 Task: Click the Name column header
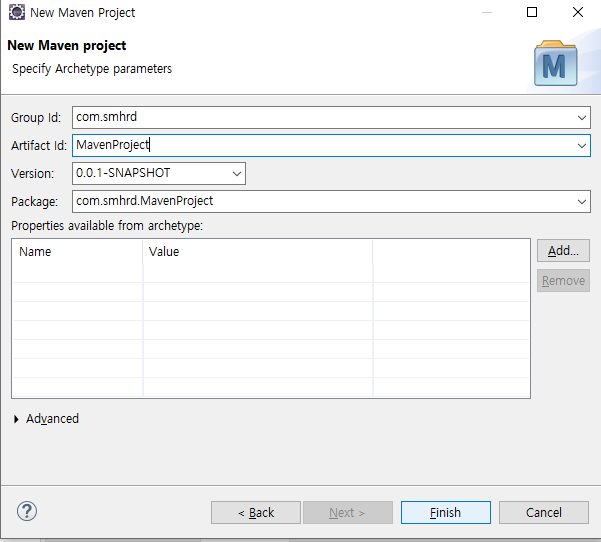[x=78, y=252]
